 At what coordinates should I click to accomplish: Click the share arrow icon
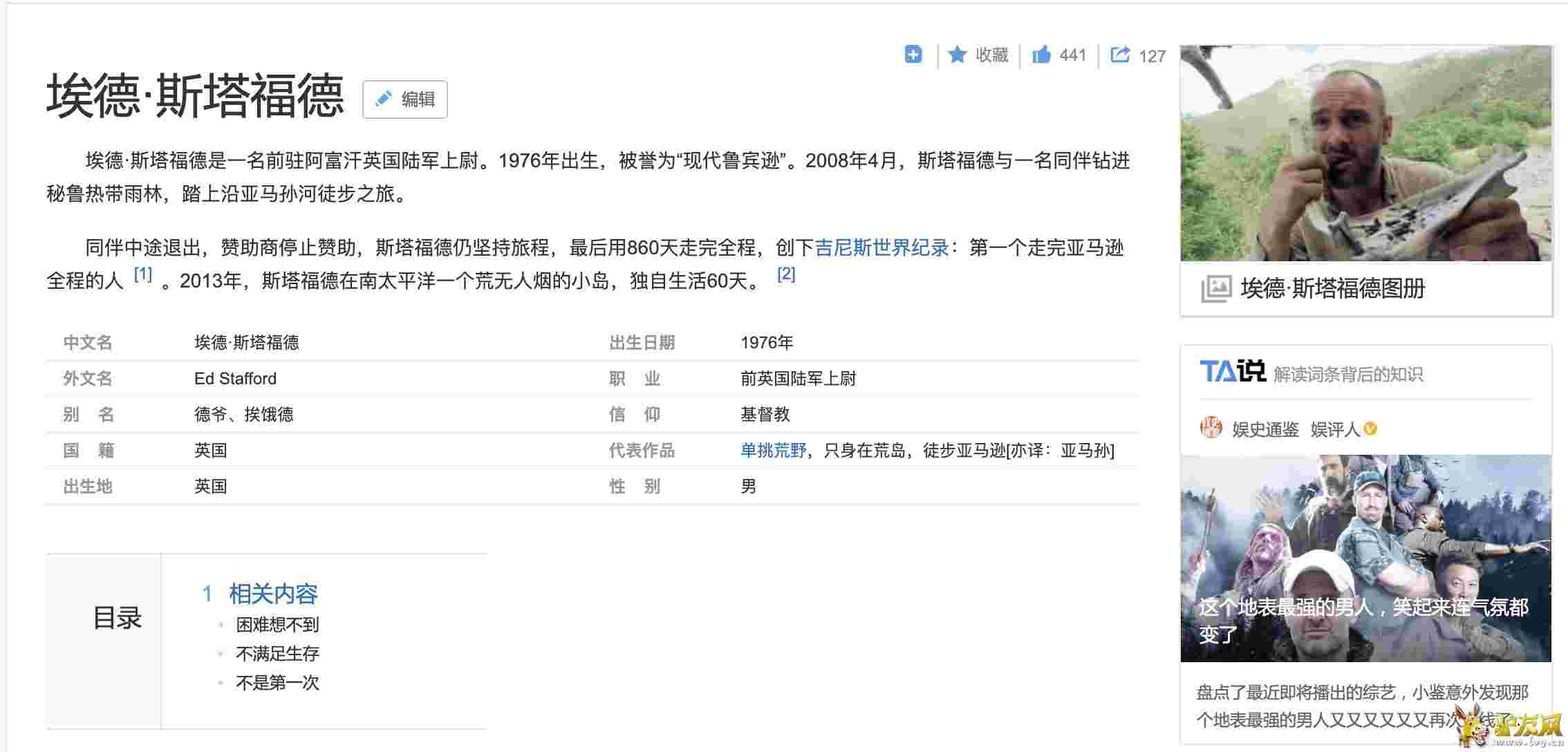tap(1120, 55)
